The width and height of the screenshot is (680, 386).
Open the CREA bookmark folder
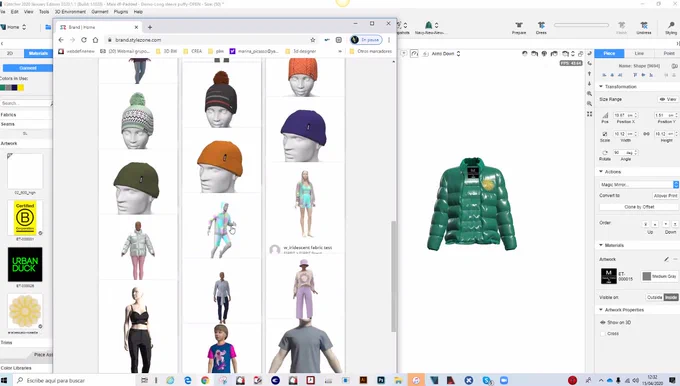point(193,51)
